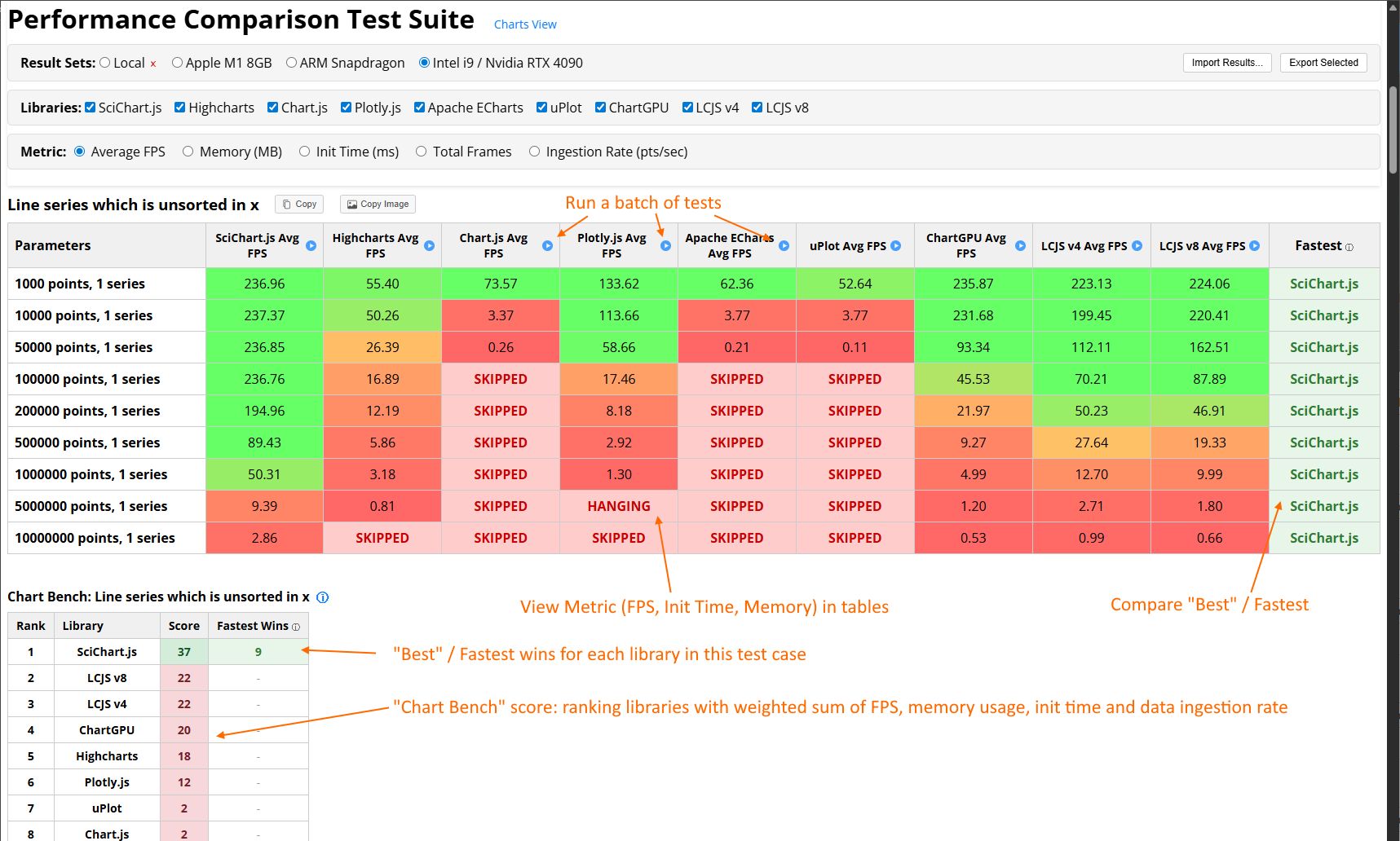The image size is (1400, 841).
Task: Click LCJS v8 FPS value 162.51
Action: 1209,347
